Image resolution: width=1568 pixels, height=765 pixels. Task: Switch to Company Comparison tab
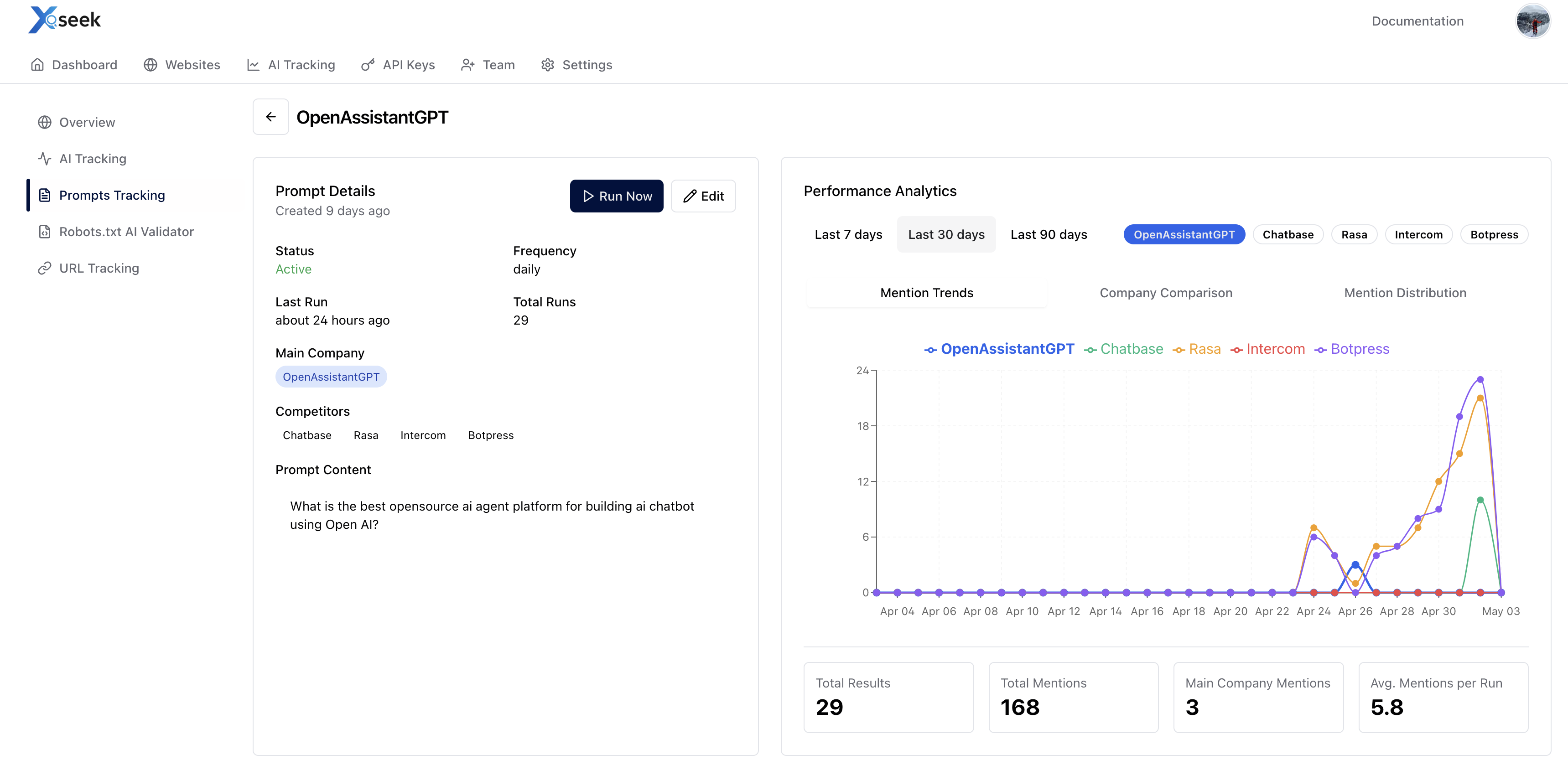pyautogui.click(x=1166, y=293)
